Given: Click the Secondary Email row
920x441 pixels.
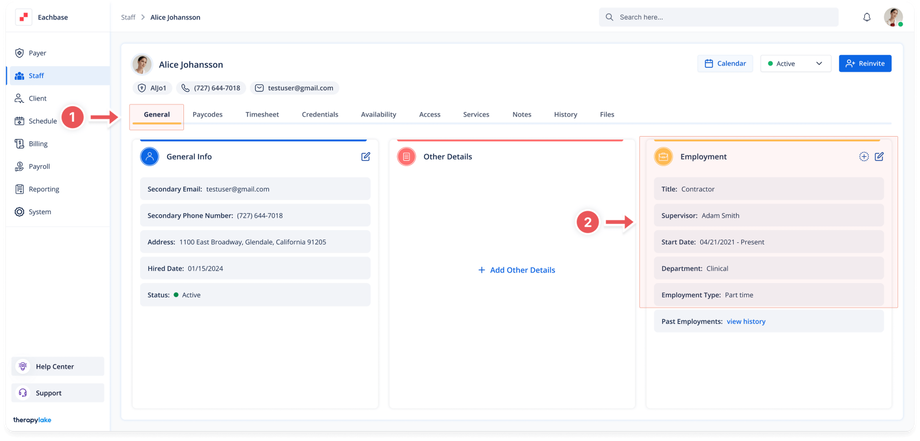Looking at the screenshot, I should (x=255, y=189).
